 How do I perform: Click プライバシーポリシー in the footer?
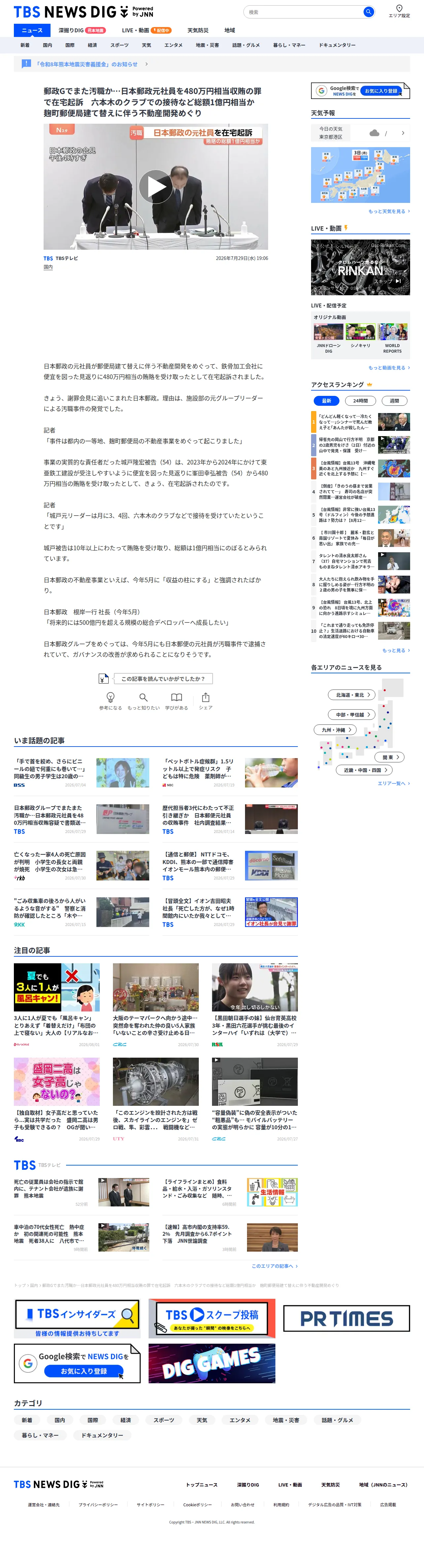[x=98, y=1505]
